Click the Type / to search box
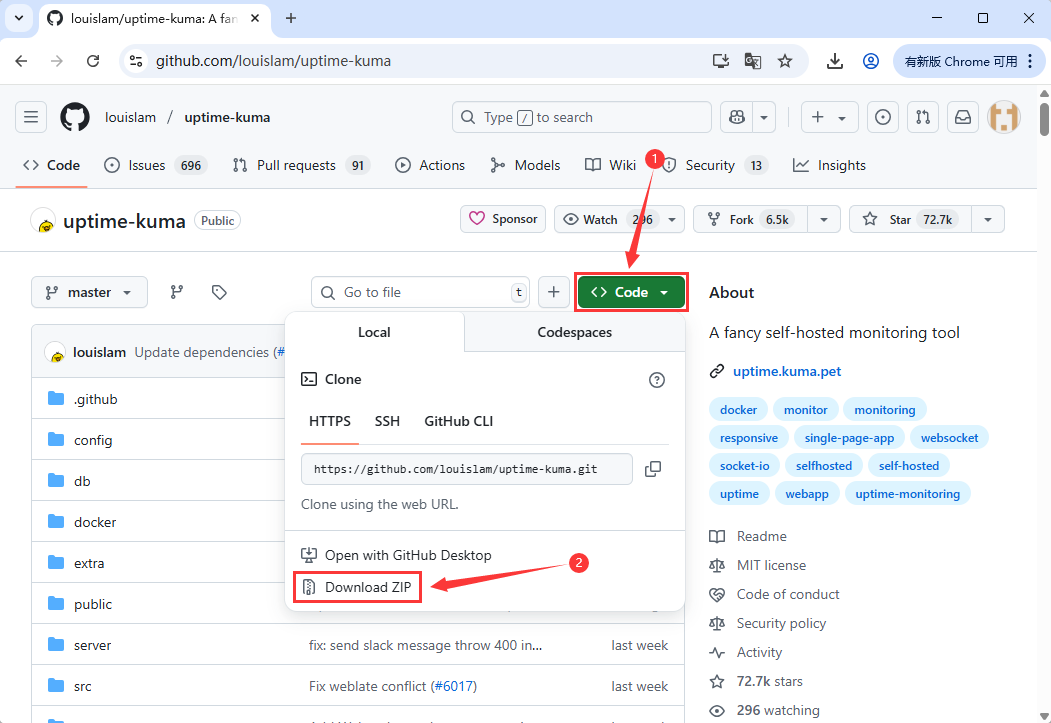 pos(582,117)
